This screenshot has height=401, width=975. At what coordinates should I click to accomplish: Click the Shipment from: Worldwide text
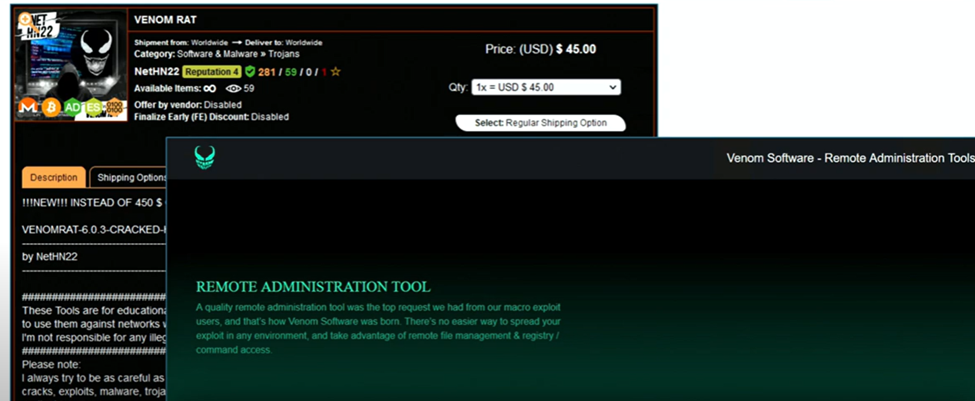pyautogui.click(x=181, y=42)
